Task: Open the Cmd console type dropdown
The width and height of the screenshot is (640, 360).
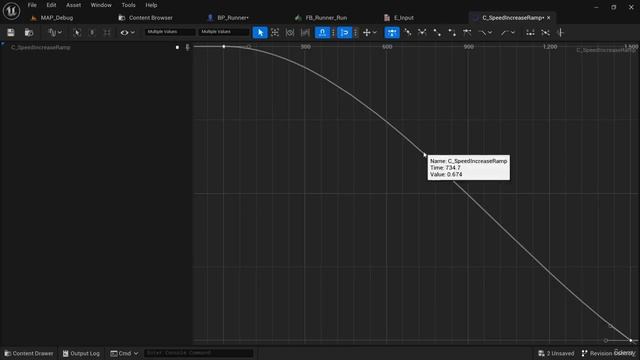Action: pyautogui.click(x=124, y=353)
